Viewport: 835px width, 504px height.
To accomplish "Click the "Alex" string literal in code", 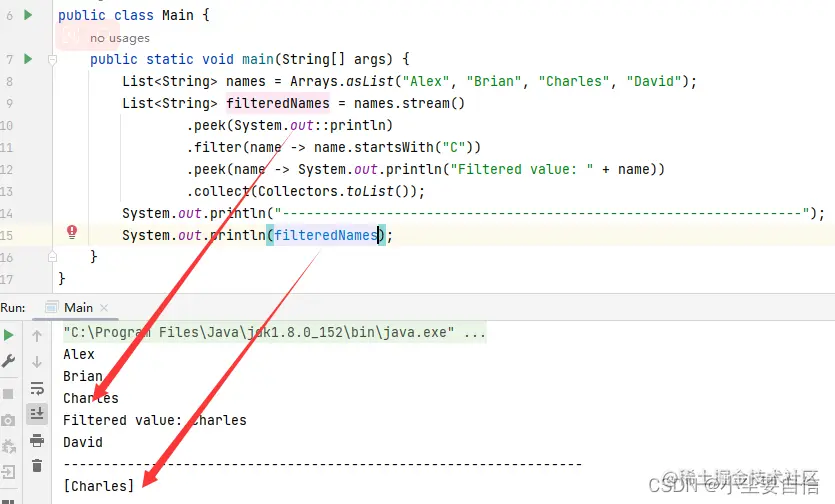I will point(426,82).
